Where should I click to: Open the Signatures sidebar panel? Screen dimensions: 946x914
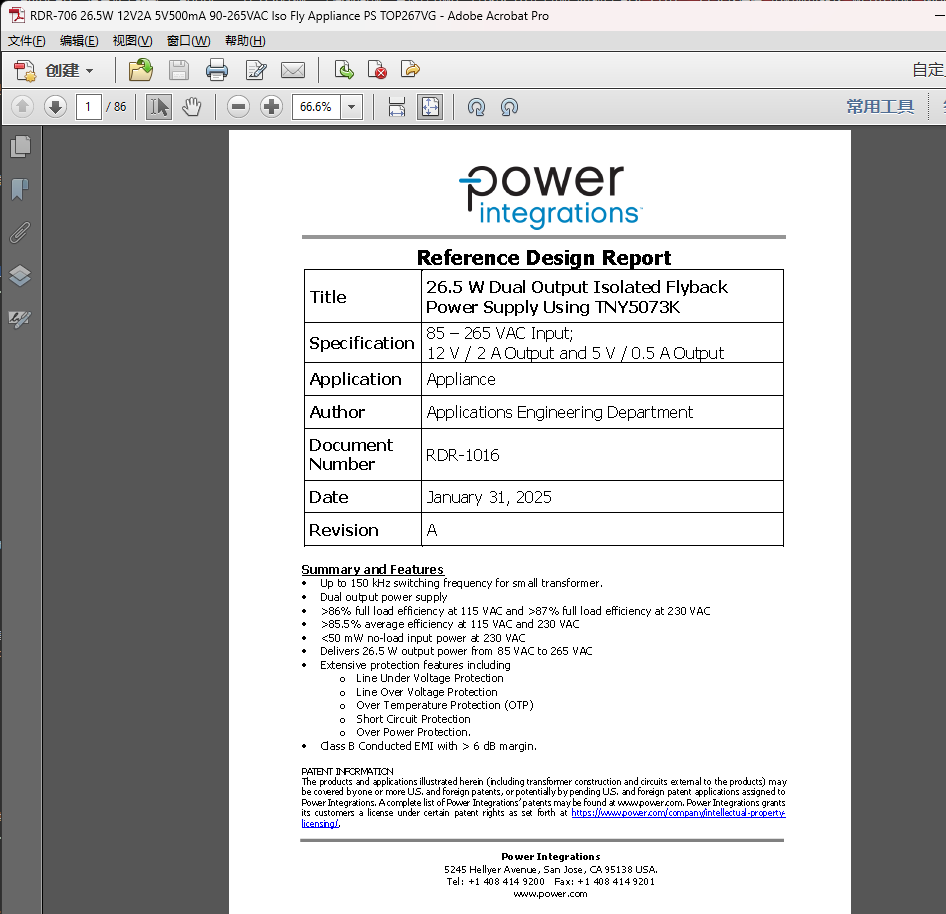tap(21, 319)
